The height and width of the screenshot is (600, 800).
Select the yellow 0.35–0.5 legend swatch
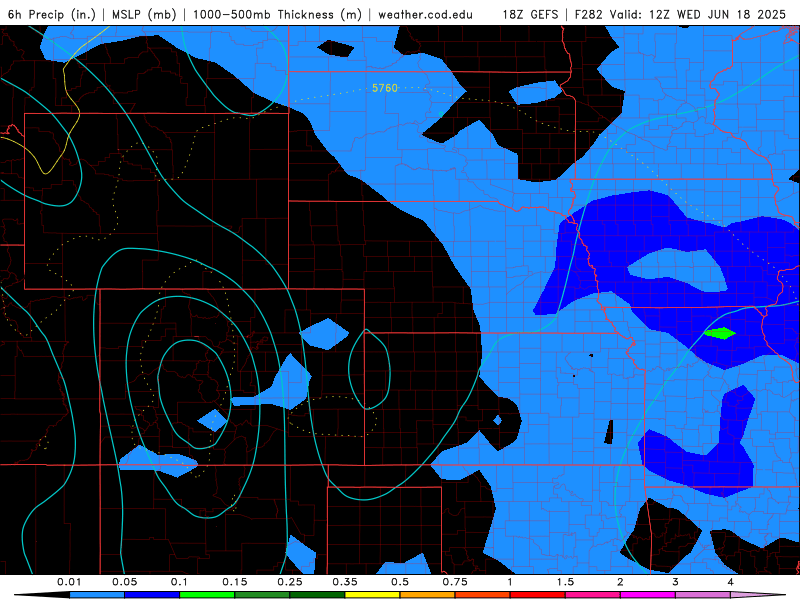point(372,595)
